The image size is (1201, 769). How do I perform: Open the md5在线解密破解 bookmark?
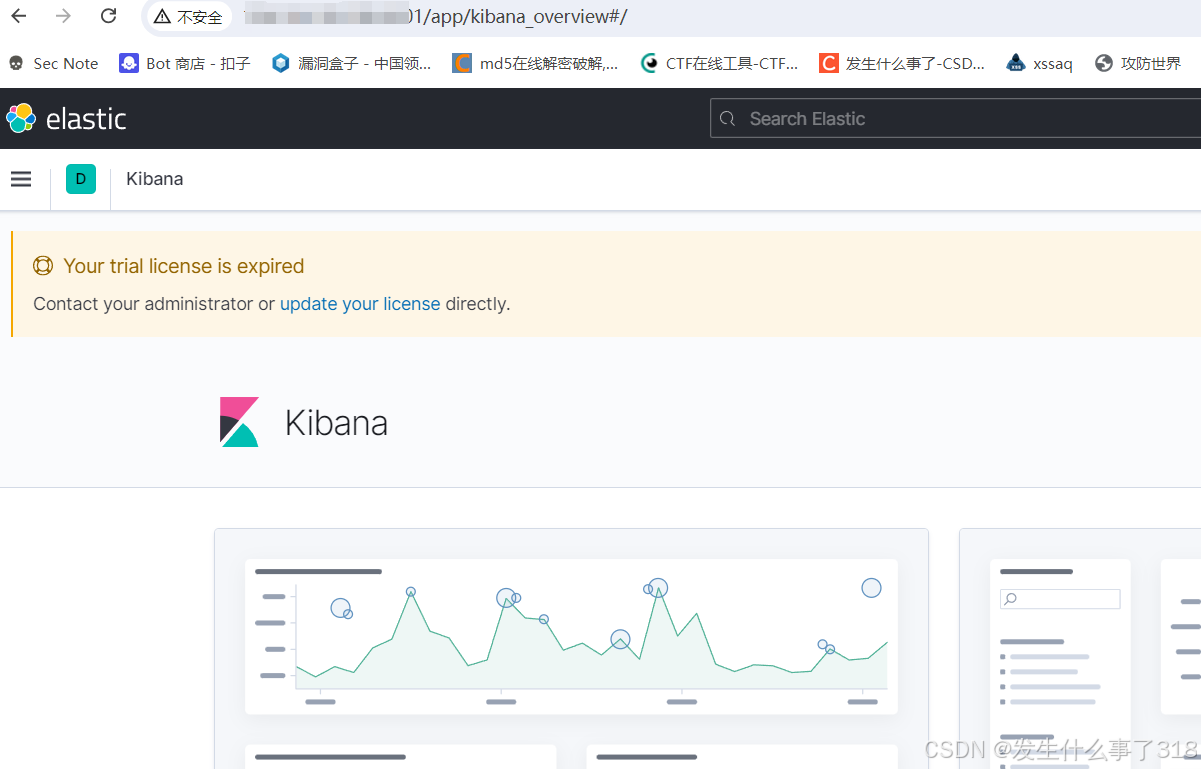pyautogui.click(x=536, y=63)
